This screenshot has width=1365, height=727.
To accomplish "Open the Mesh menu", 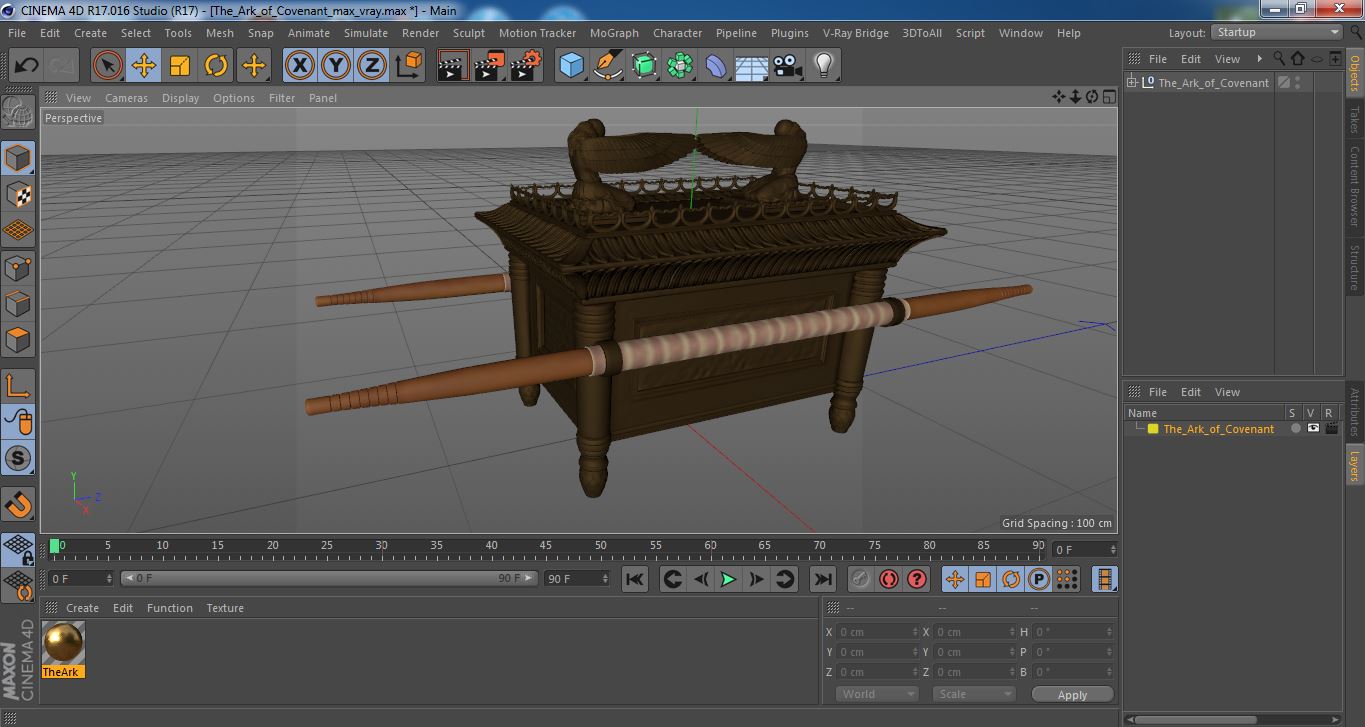I will tap(219, 33).
